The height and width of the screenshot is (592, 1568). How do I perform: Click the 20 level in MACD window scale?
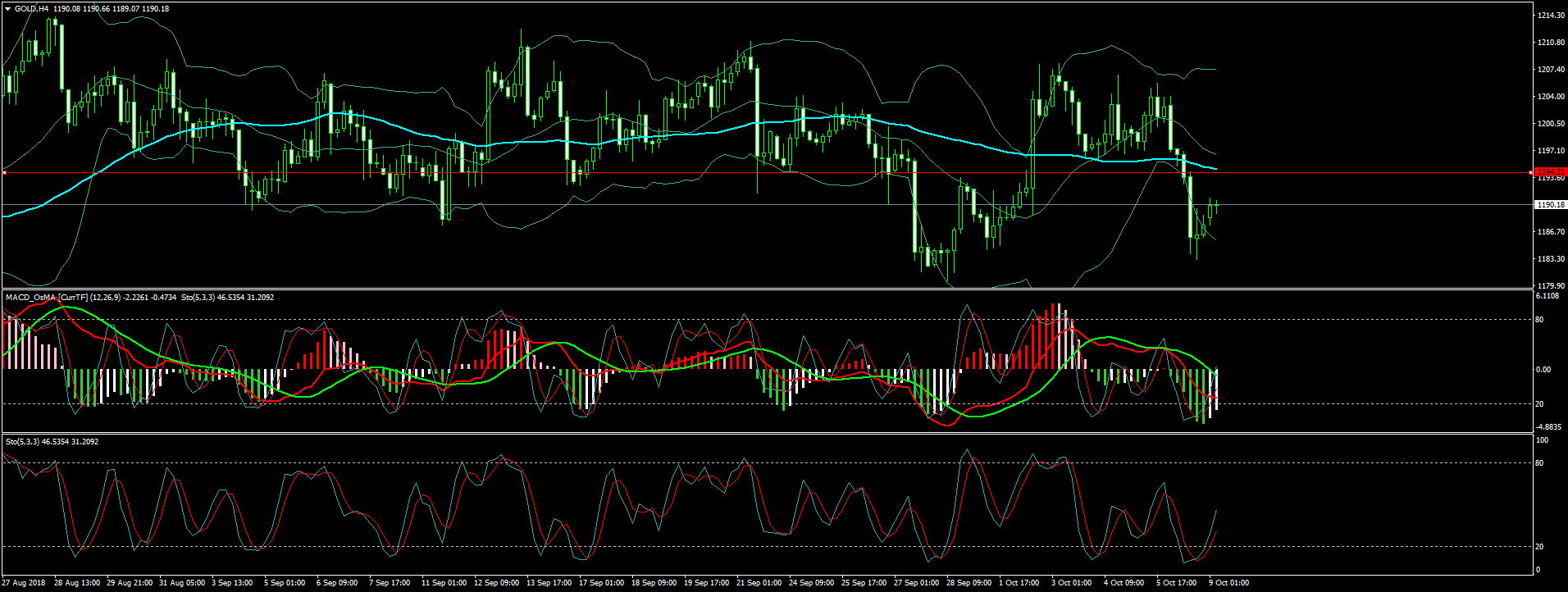[x=1539, y=404]
